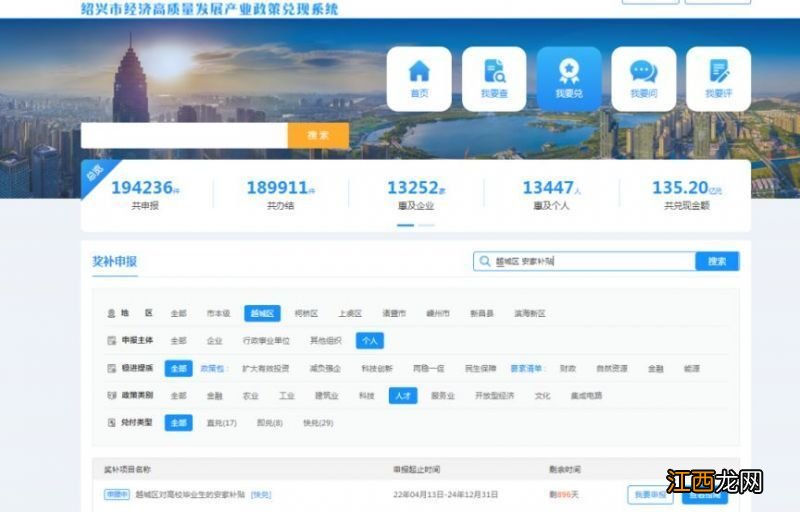This screenshot has width=800, height=512.
Task: Select 全部 in the 兑付类型 row
Action: 179,423
